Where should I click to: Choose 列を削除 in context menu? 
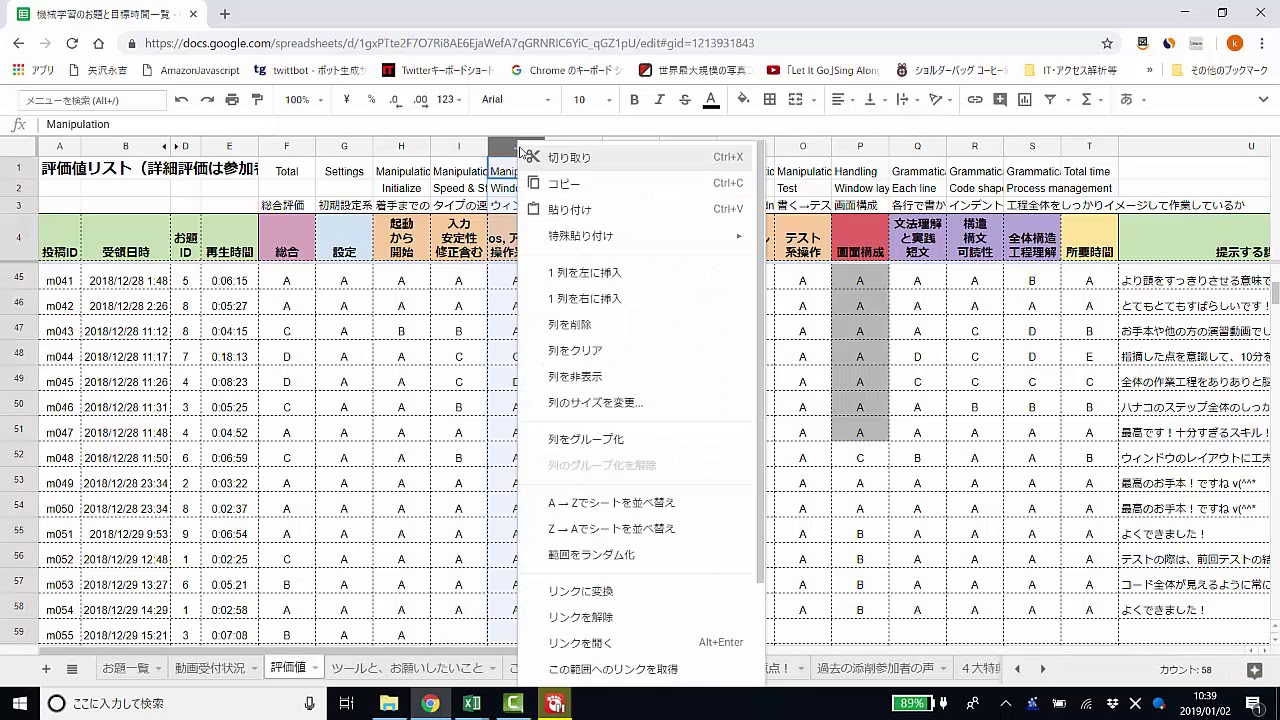pos(569,325)
